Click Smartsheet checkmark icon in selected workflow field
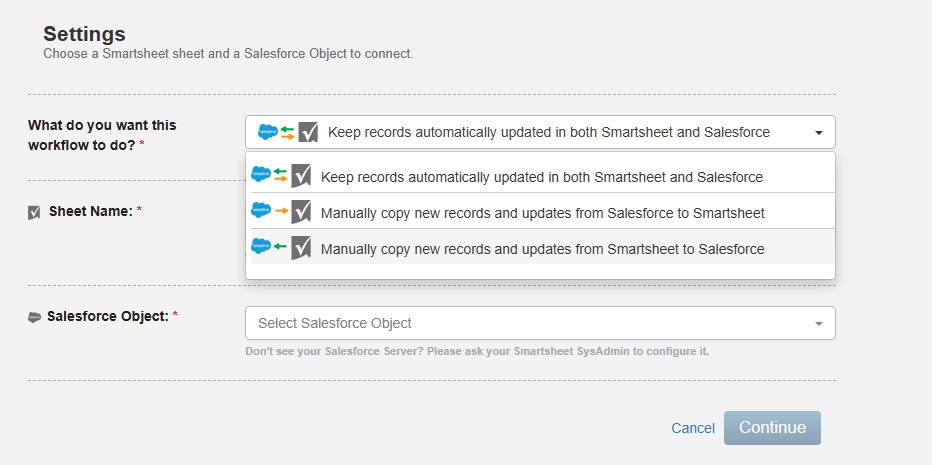 (307, 132)
